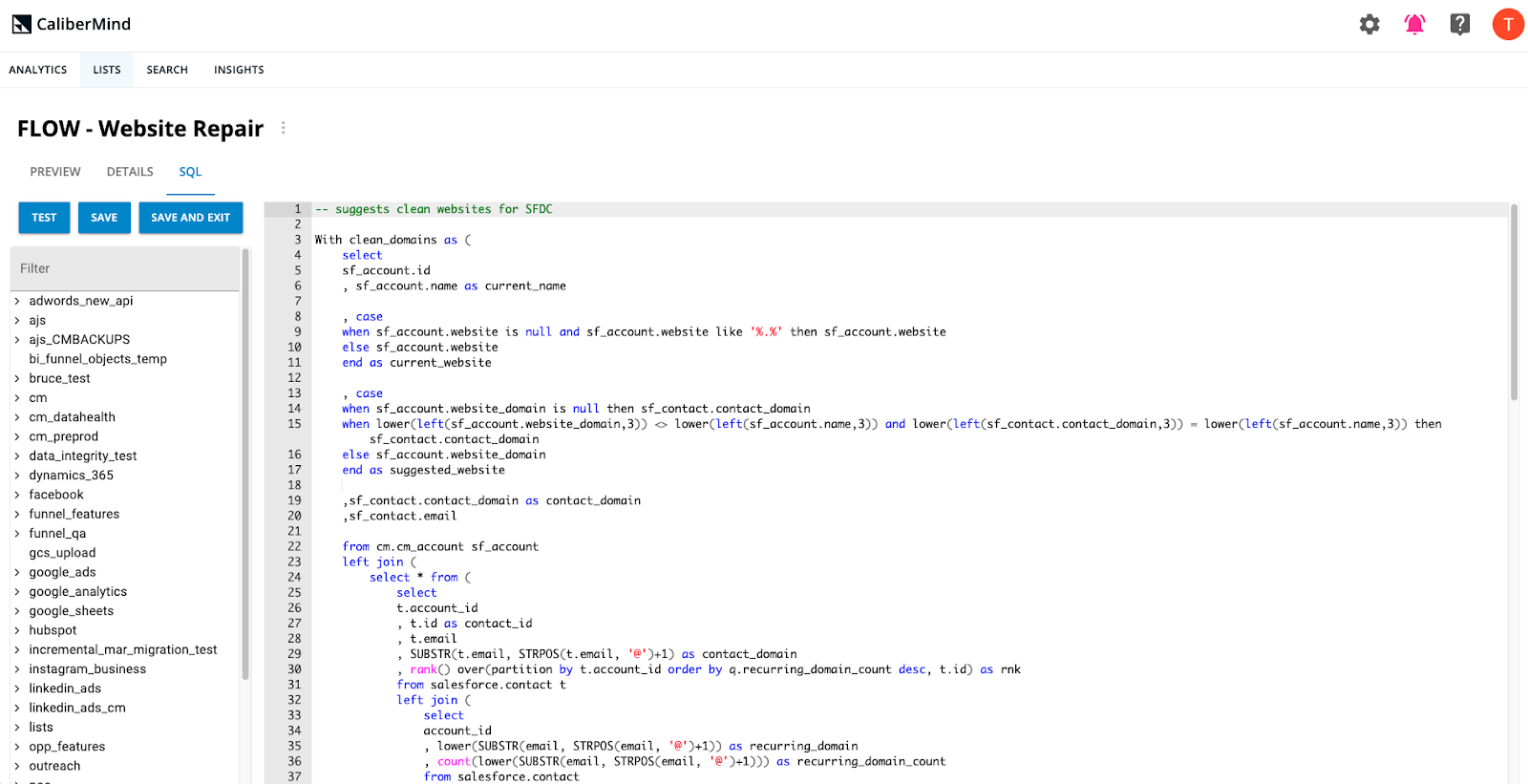Select the google_sheets schema label
This screenshot has width=1528, height=784.
[x=71, y=611]
